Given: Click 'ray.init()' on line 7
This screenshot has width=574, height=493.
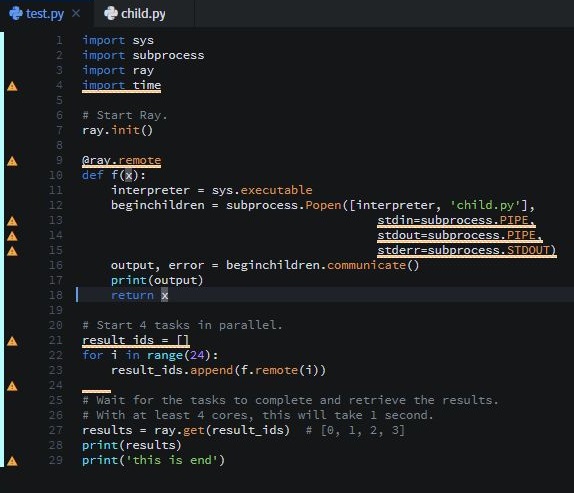Looking at the screenshot, I should [x=118, y=130].
